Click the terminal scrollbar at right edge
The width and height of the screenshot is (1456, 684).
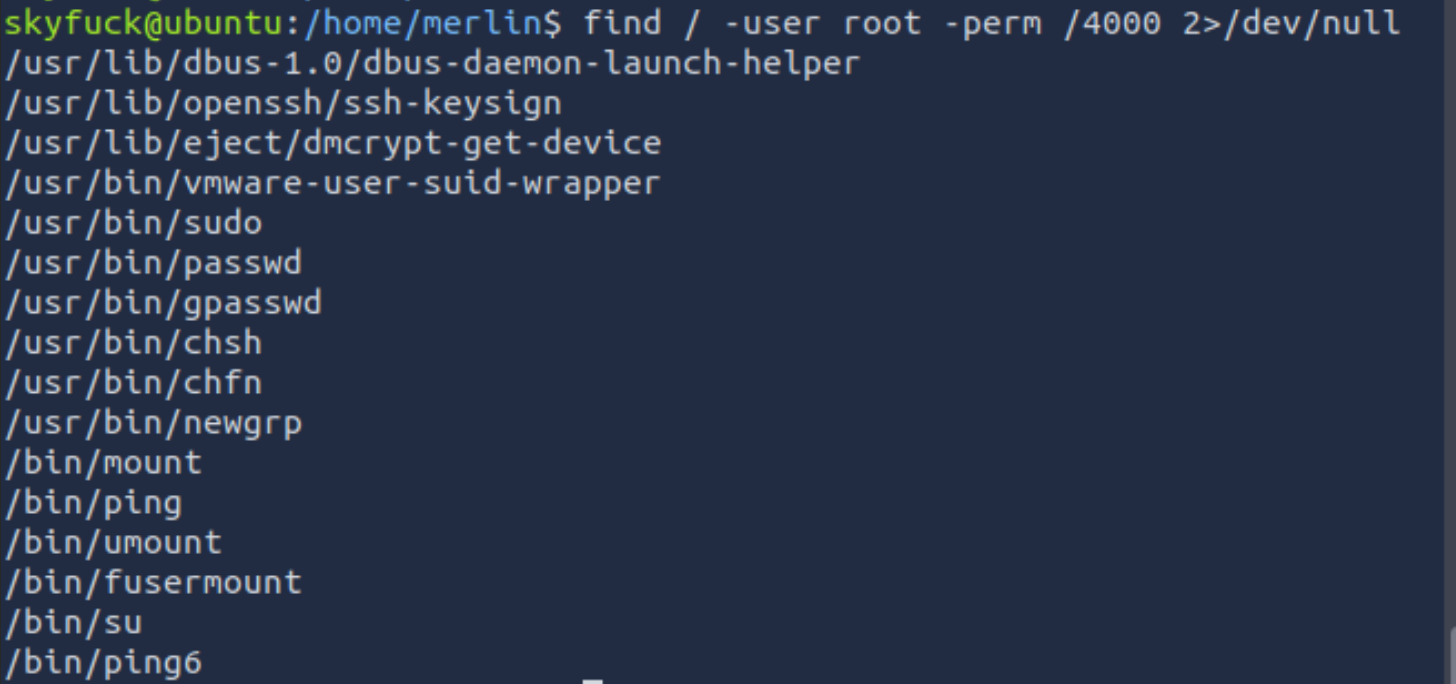click(x=1450, y=655)
